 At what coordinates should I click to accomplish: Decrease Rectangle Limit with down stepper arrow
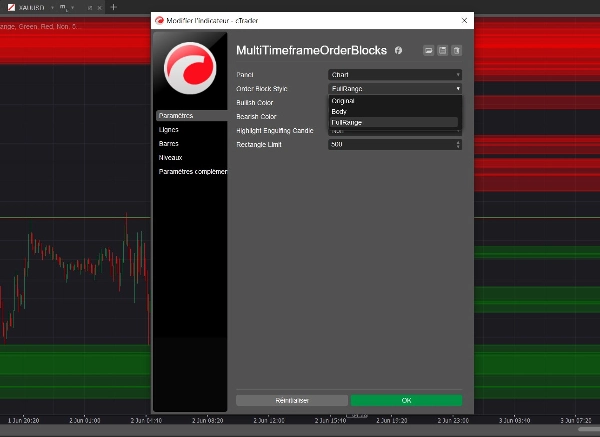(458, 147)
